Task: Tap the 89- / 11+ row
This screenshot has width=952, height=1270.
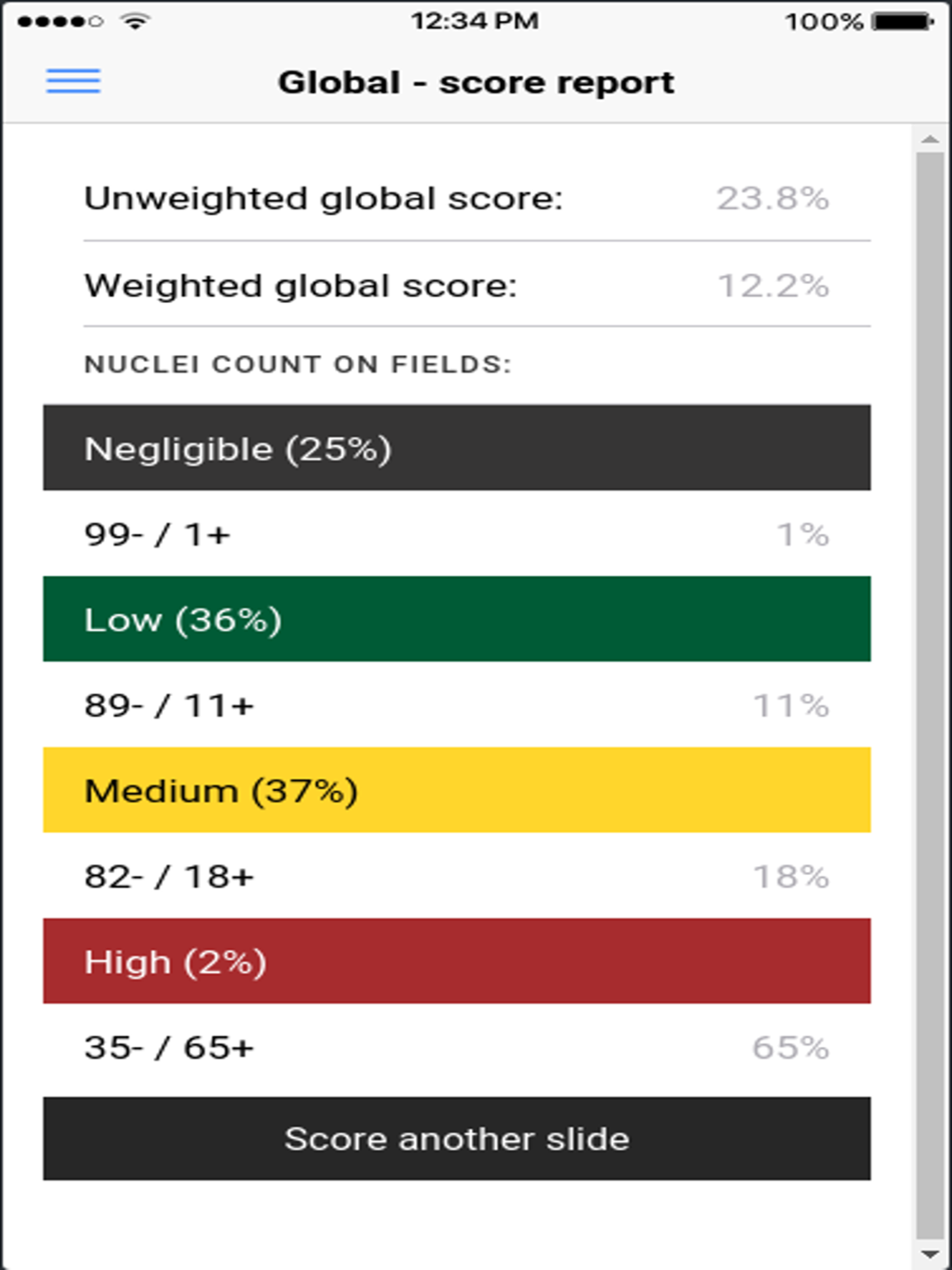Action: tap(457, 705)
